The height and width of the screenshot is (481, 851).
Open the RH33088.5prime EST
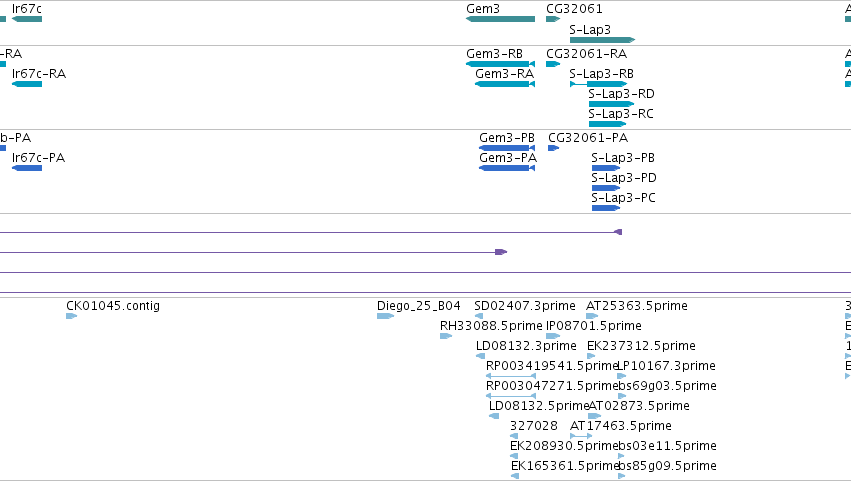446,336
